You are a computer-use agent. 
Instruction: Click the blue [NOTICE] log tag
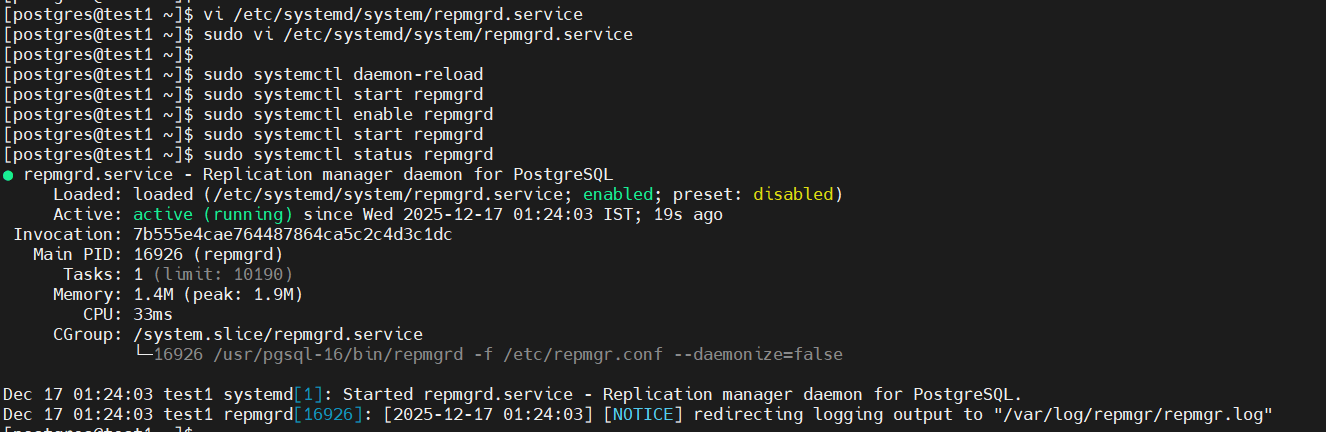(643, 414)
